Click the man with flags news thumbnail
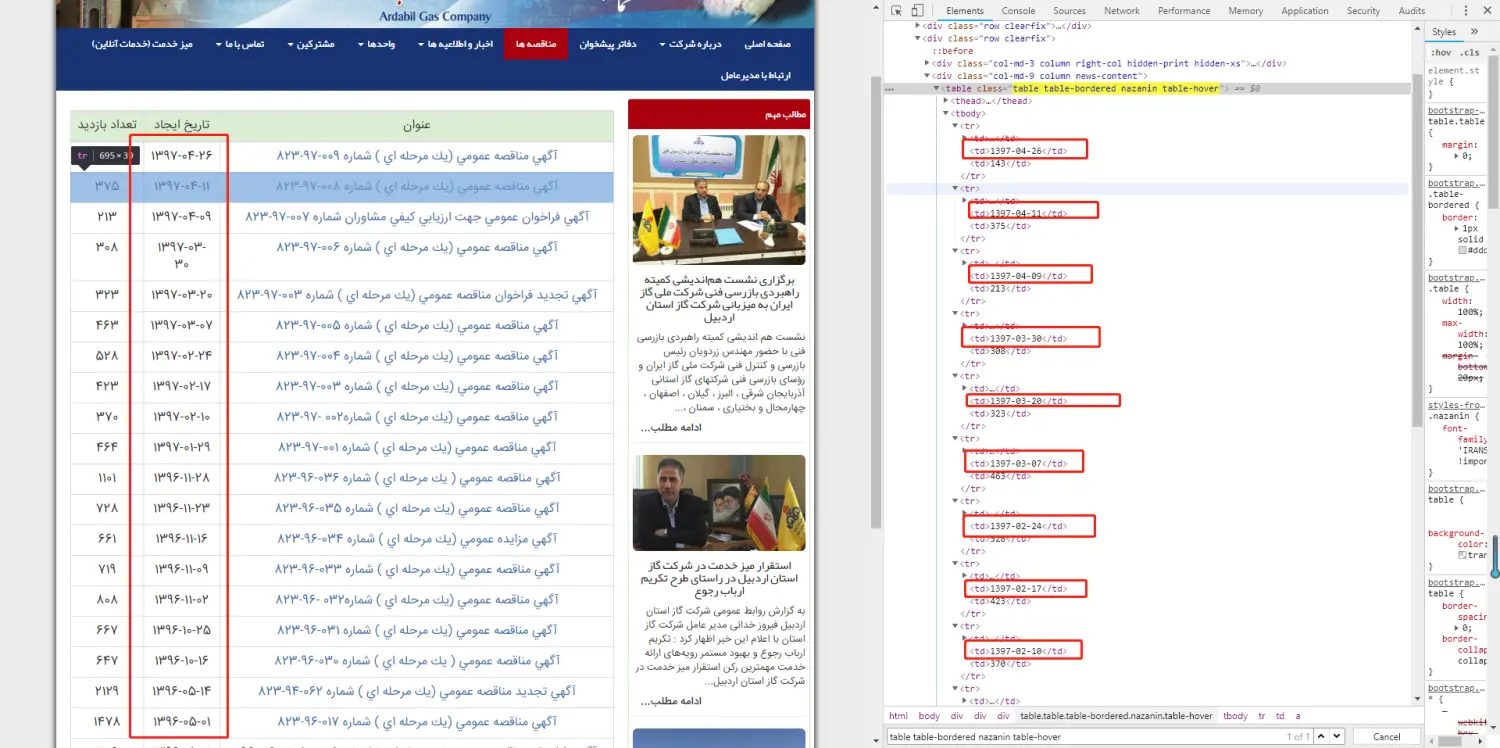Screen dimensions: 1500x748 tap(719, 503)
